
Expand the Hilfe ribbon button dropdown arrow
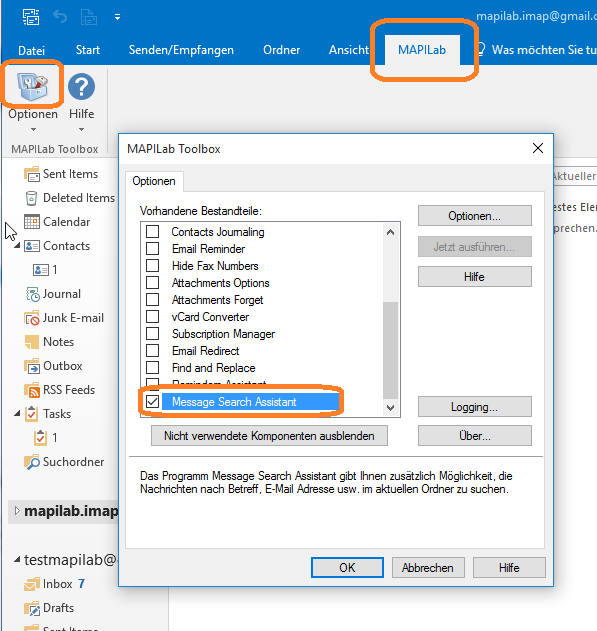tap(82, 130)
